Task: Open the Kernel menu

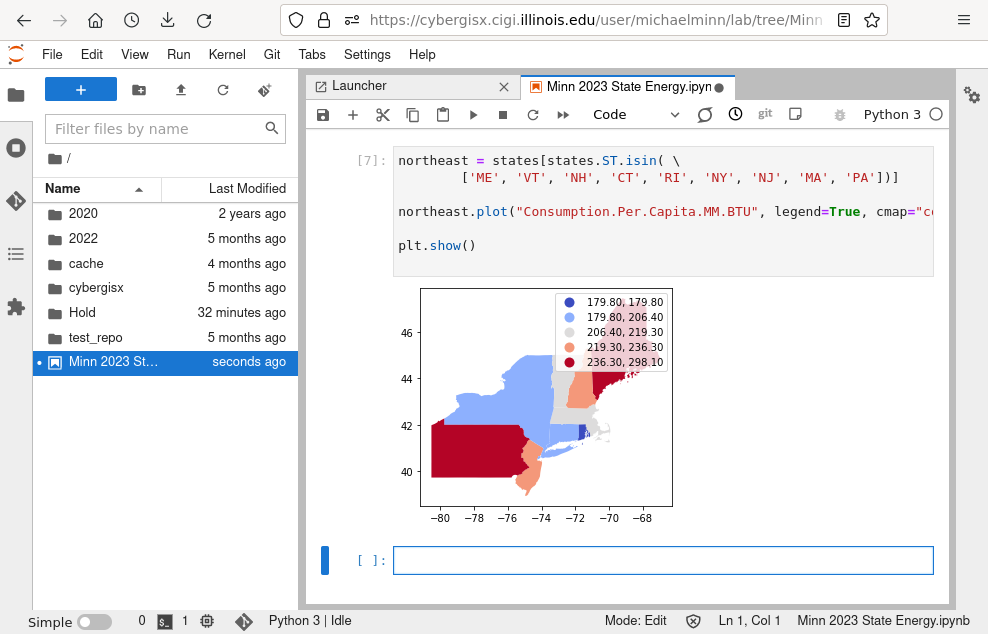Action: point(227,54)
